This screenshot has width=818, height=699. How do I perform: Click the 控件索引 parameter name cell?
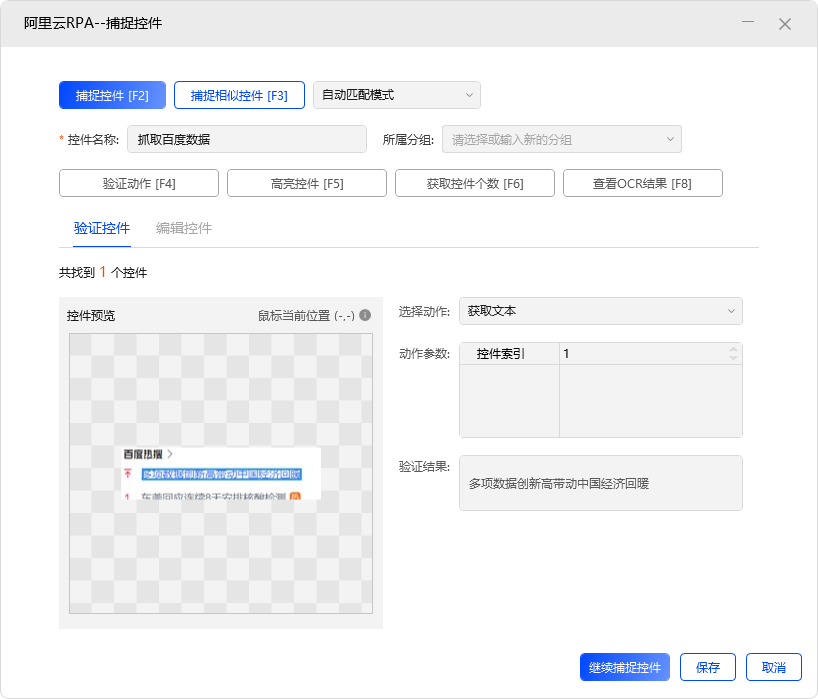pos(509,354)
